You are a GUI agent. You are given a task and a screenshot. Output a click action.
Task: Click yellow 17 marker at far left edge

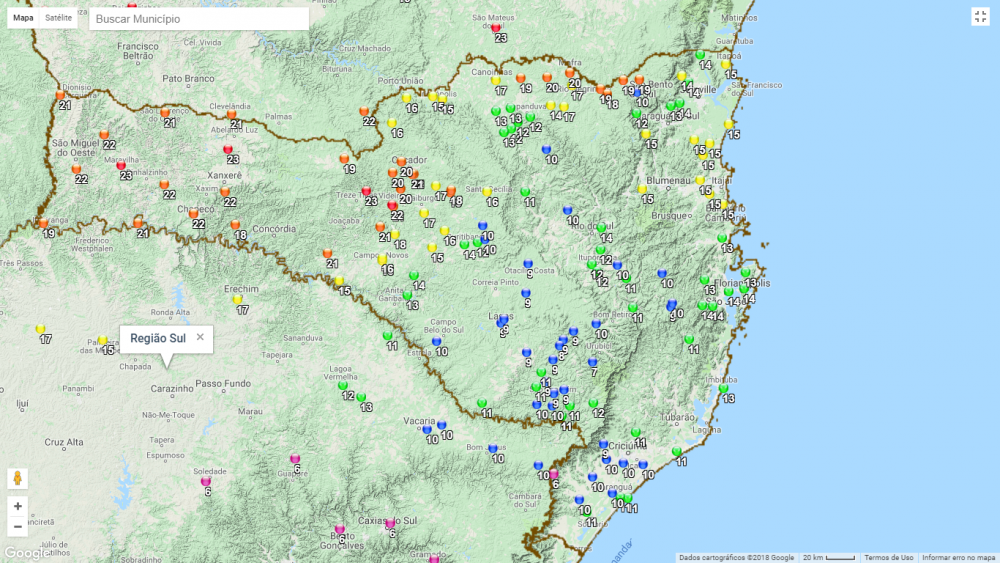[x=41, y=329]
